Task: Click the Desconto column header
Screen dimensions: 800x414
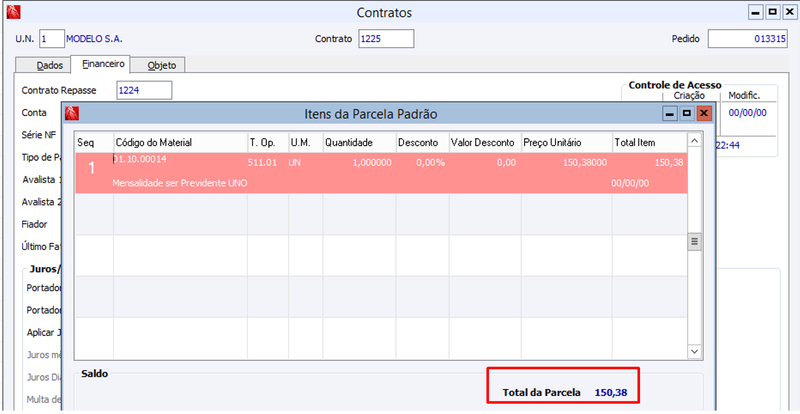Action: point(422,143)
